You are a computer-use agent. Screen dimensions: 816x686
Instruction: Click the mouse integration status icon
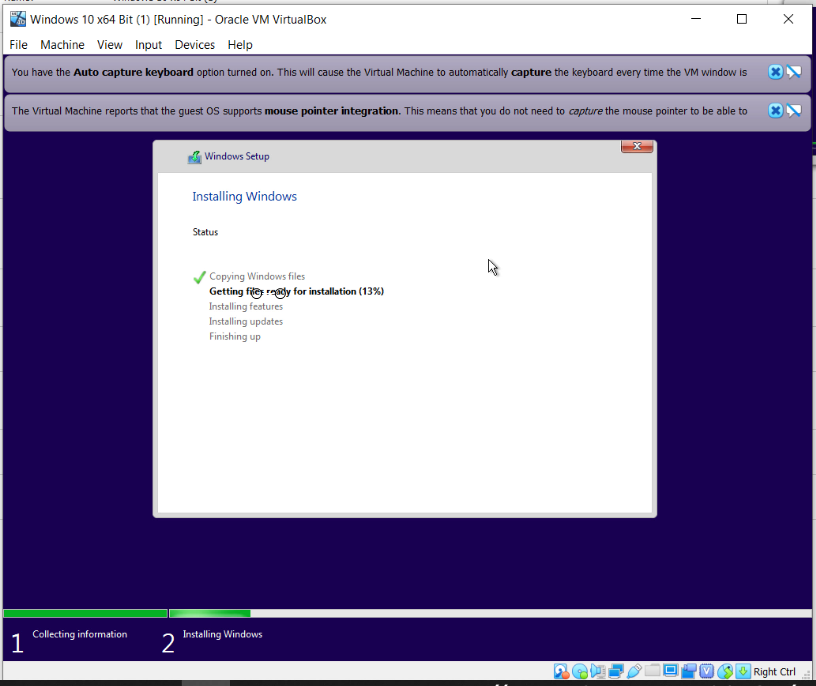click(725, 671)
